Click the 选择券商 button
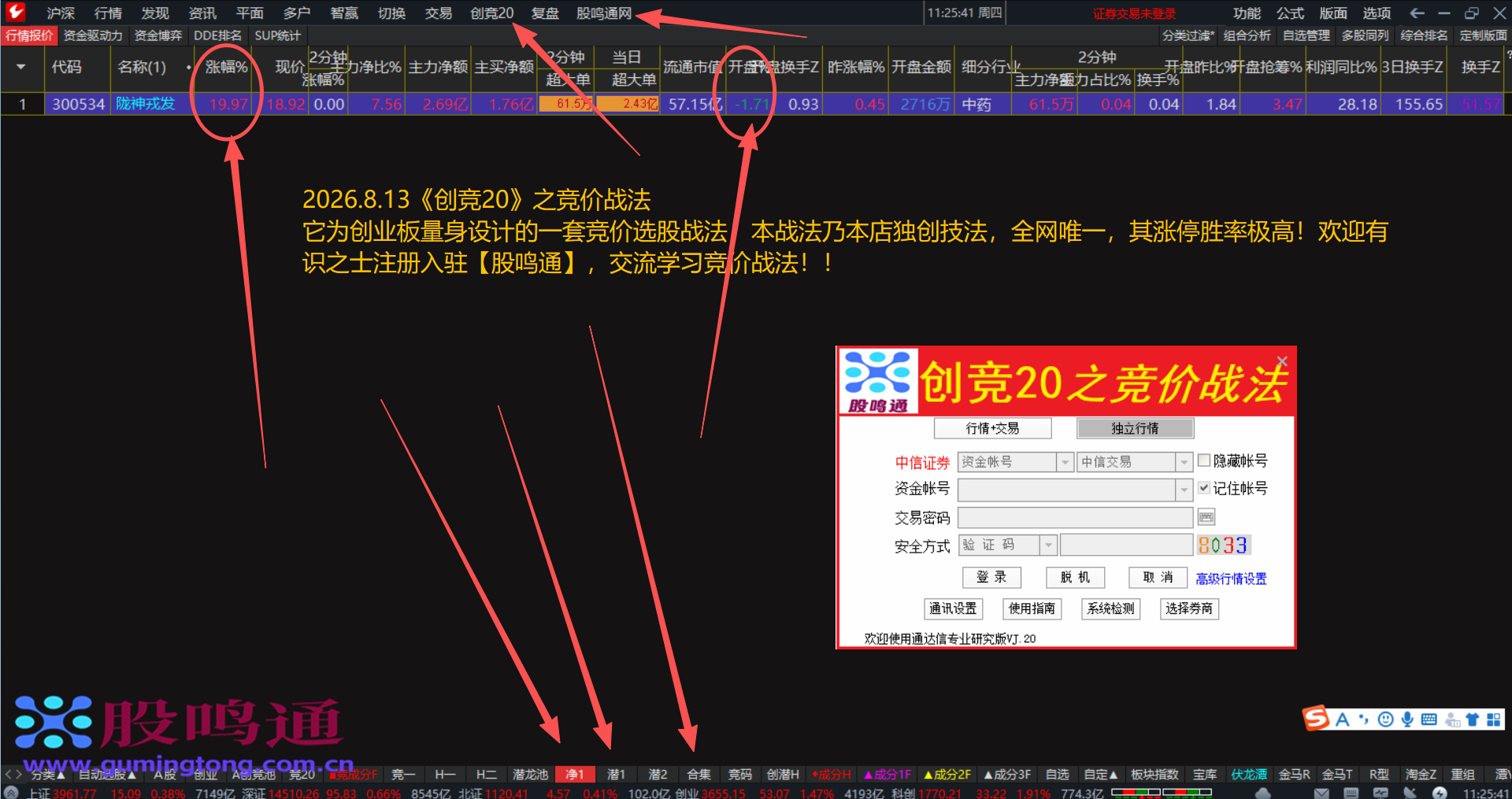The image size is (1512, 799). pos(1189,608)
